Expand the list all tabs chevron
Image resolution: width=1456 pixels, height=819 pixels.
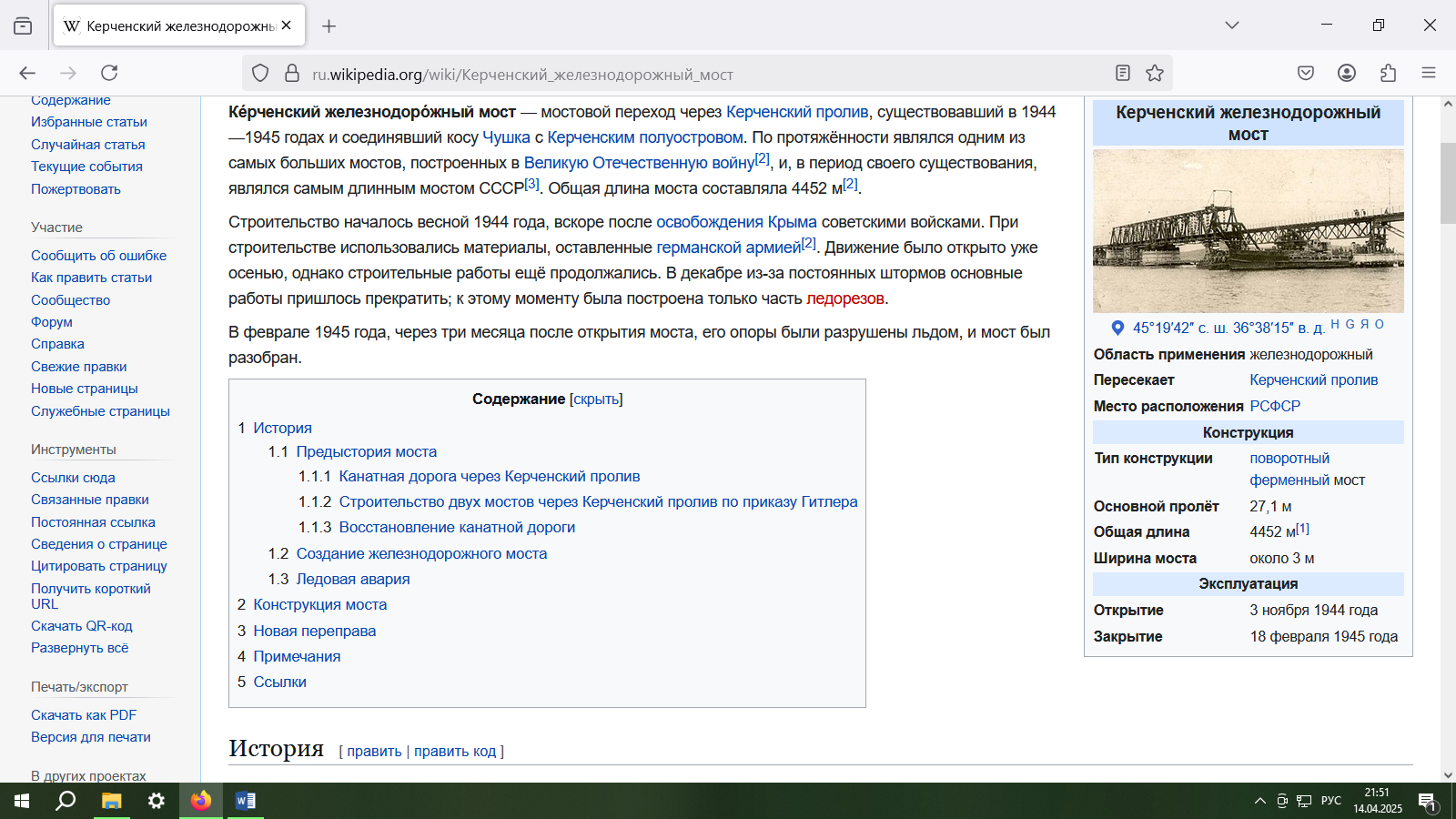pyautogui.click(x=1232, y=25)
